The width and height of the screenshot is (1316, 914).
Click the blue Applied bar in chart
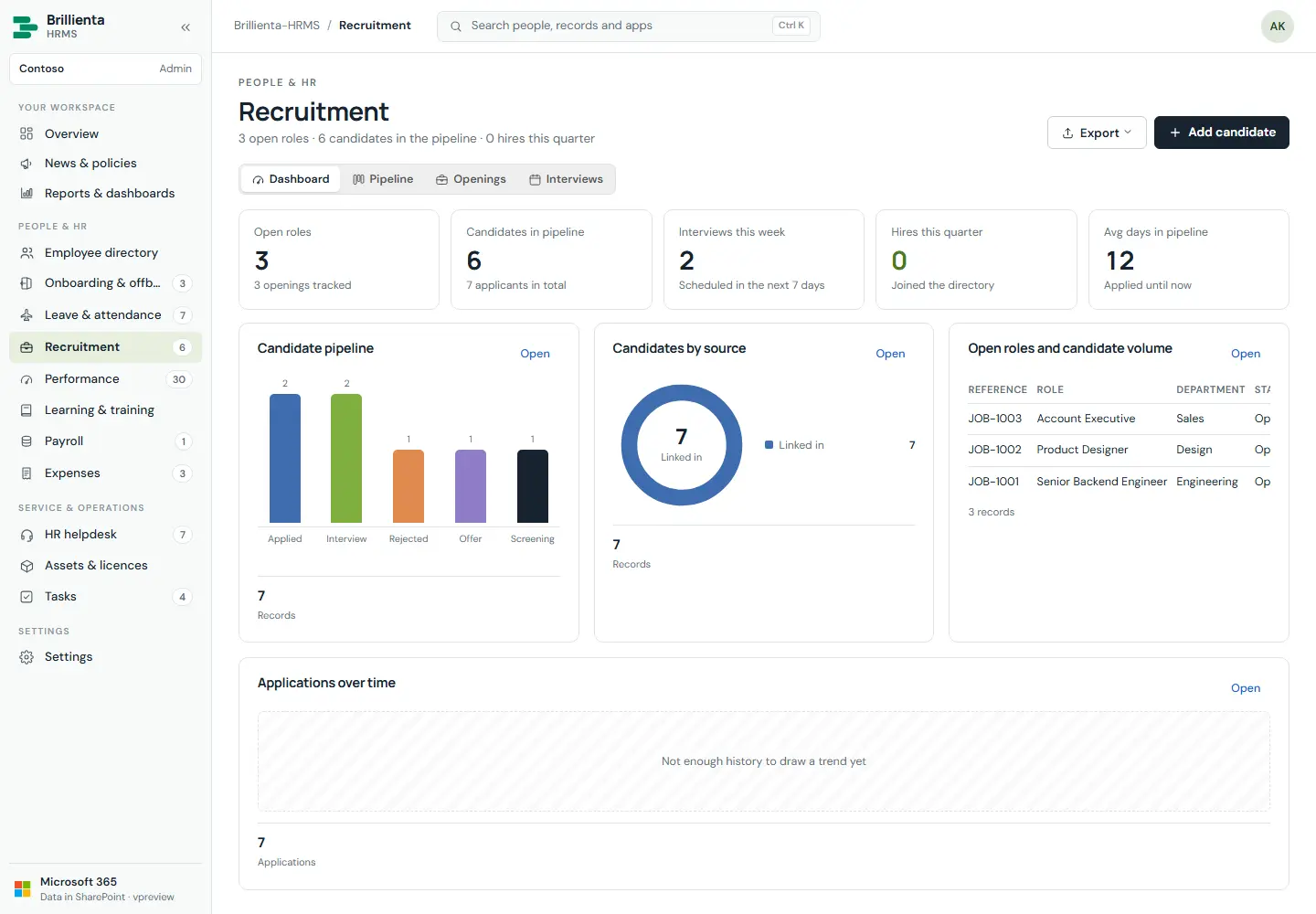point(285,458)
